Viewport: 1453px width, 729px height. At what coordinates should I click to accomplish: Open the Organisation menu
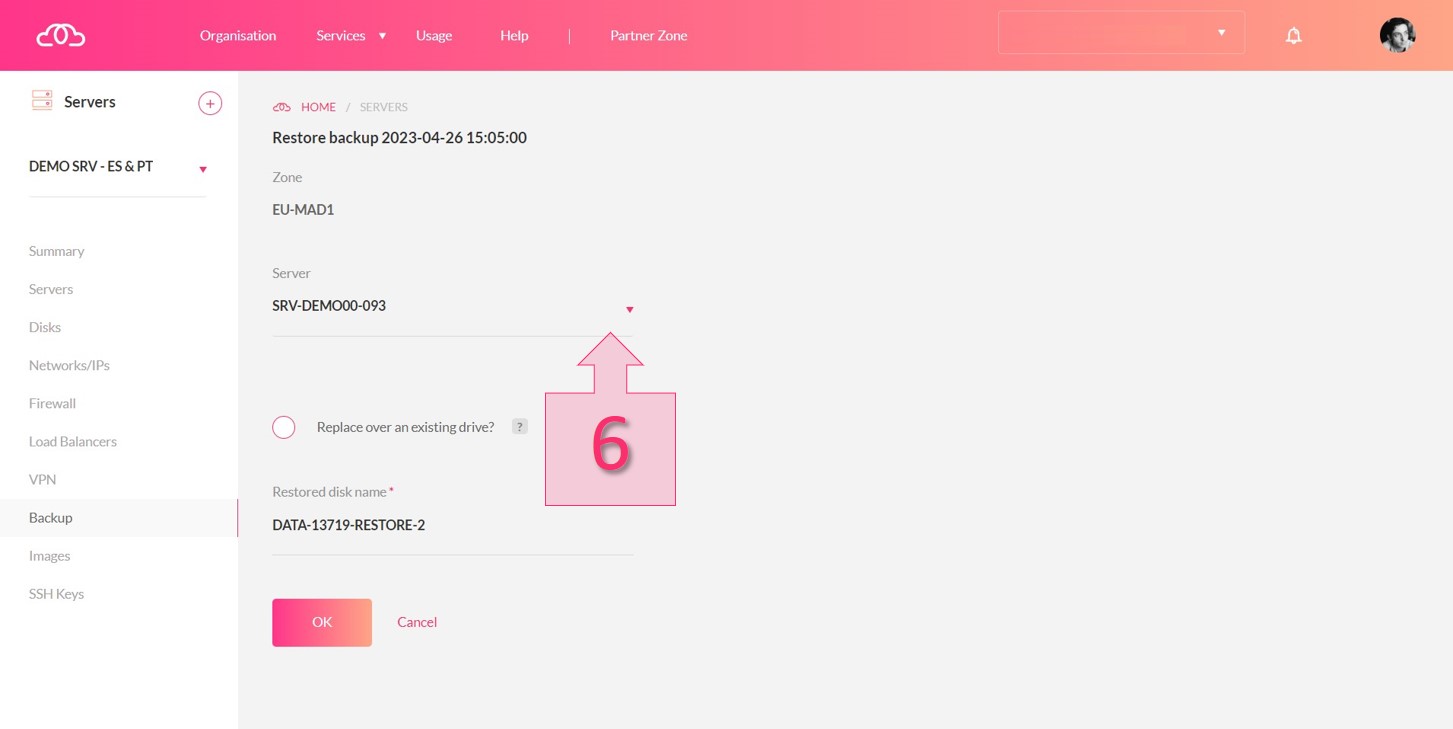pyautogui.click(x=238, y=35)
